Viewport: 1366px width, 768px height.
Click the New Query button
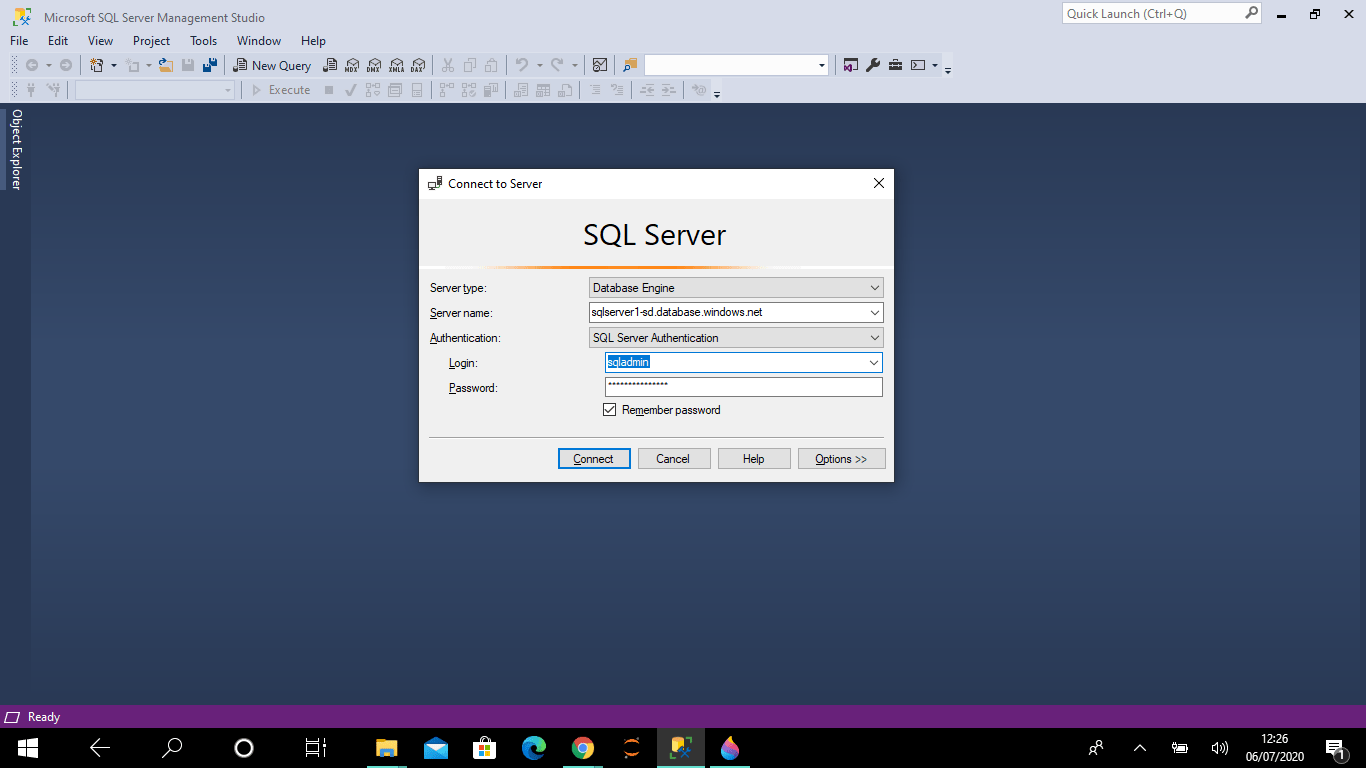tap(272, 65)
